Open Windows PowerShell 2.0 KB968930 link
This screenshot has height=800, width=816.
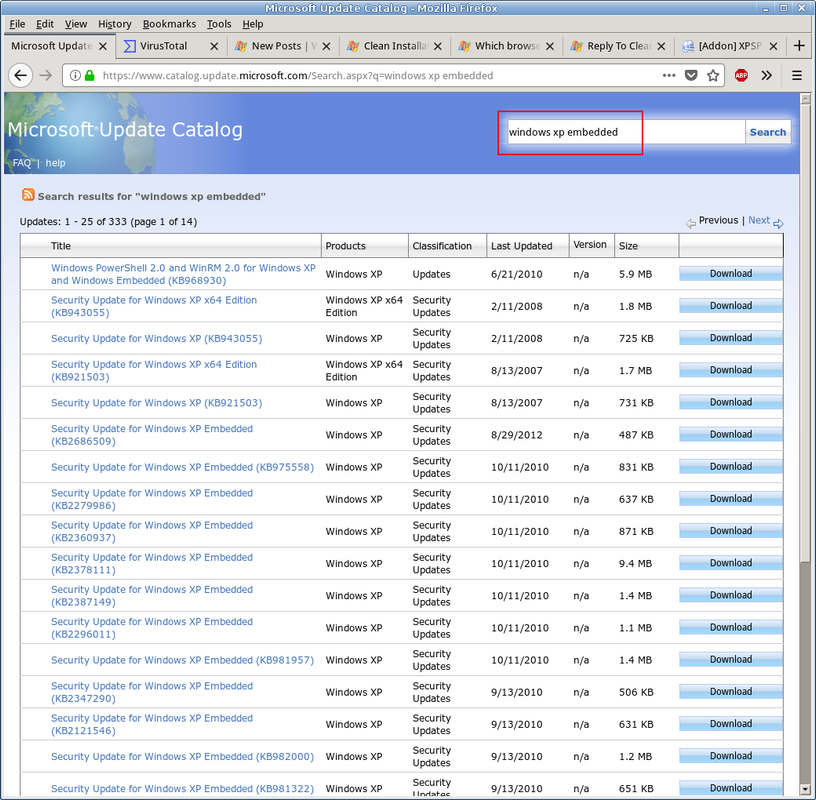[x=183, y=274]
